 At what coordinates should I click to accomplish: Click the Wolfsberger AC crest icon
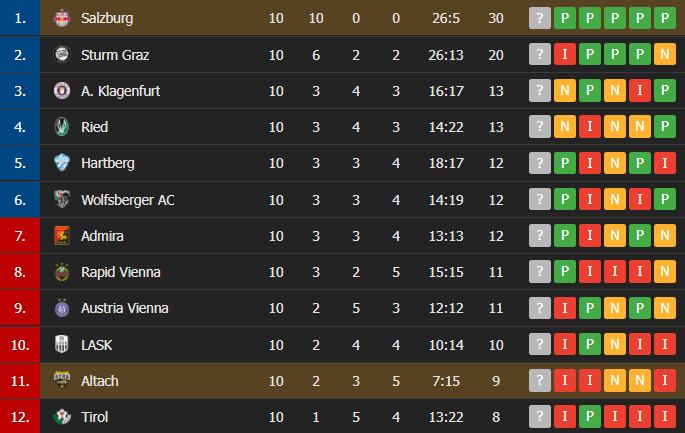(62, 200)
